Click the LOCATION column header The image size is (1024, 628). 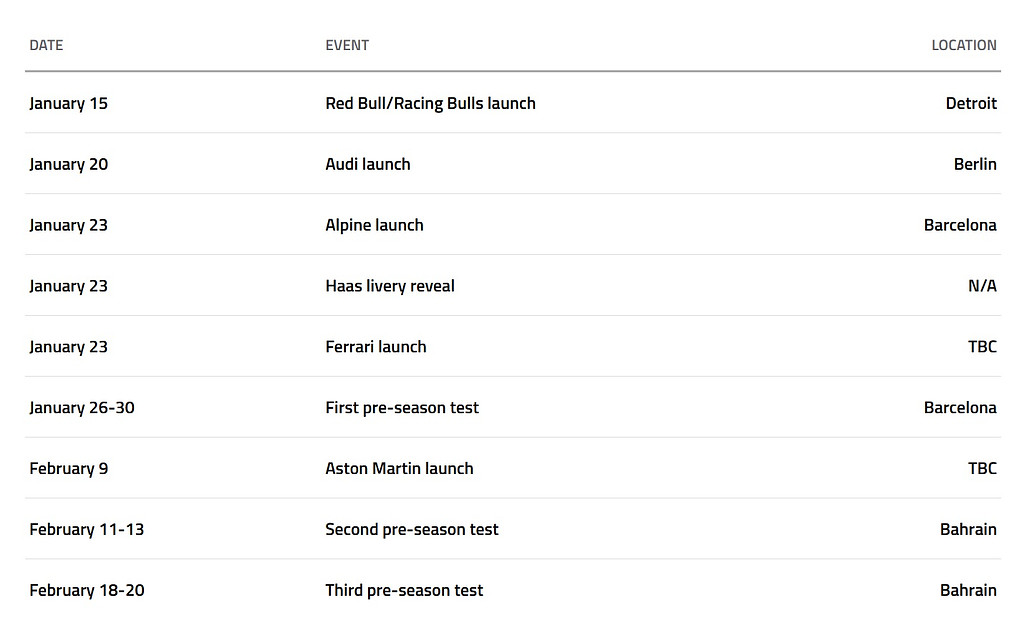(963, 45)
